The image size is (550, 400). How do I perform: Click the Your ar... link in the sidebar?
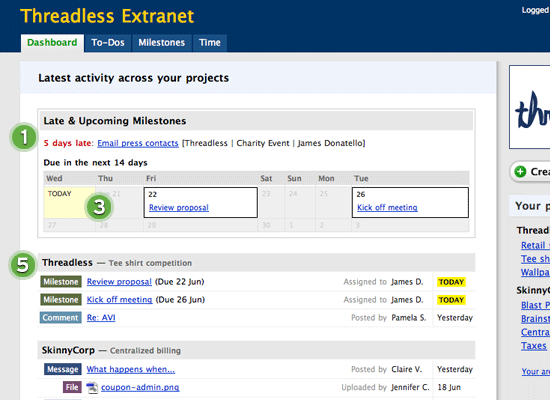tap(536, 371)
